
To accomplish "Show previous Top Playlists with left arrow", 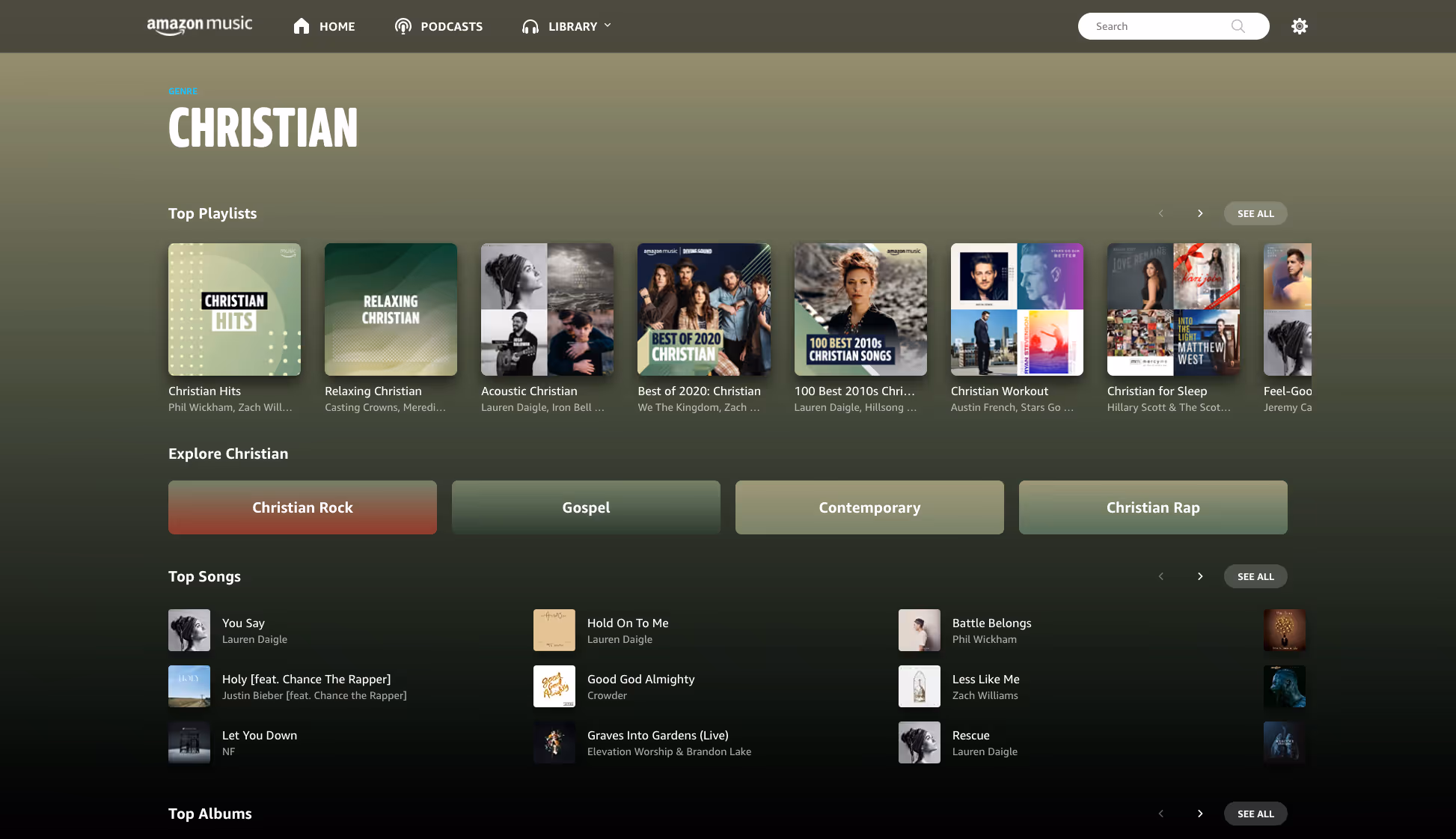I will pyautogui.click(x=1161, y=213).
